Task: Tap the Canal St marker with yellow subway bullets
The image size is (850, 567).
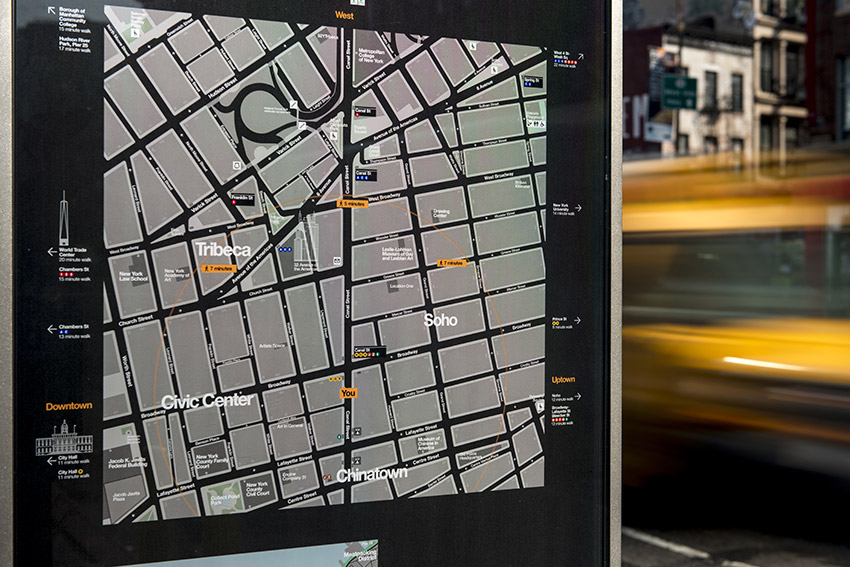Action: (370, 352)
